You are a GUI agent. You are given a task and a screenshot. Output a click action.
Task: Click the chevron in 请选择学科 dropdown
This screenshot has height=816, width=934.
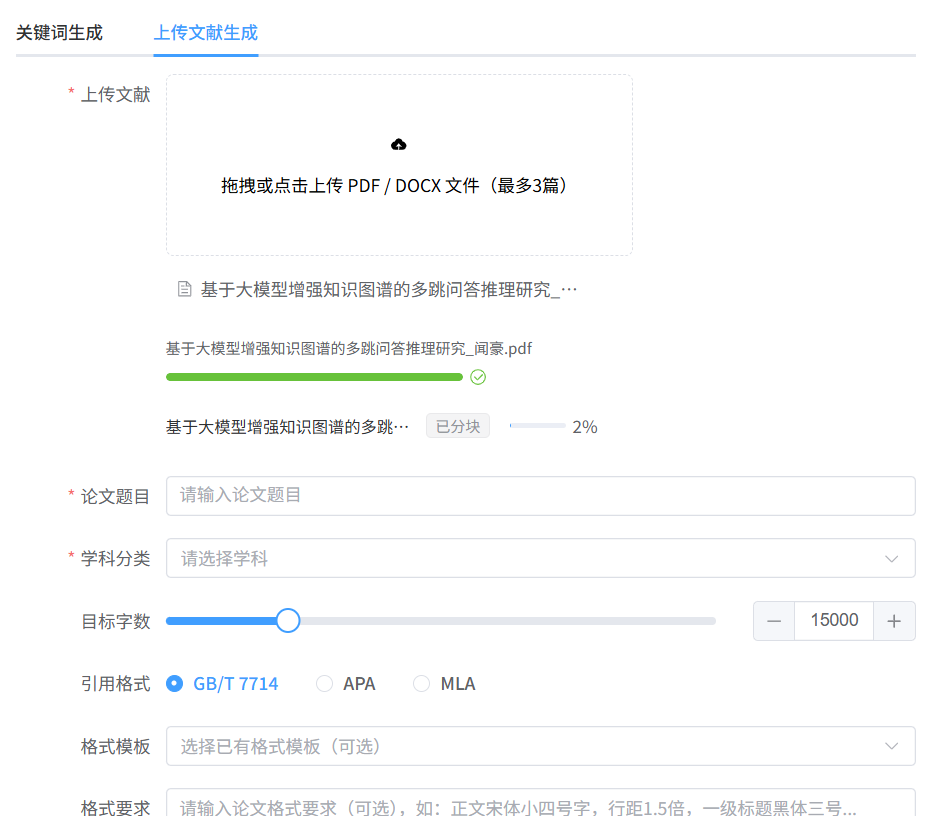click(891, 559)
